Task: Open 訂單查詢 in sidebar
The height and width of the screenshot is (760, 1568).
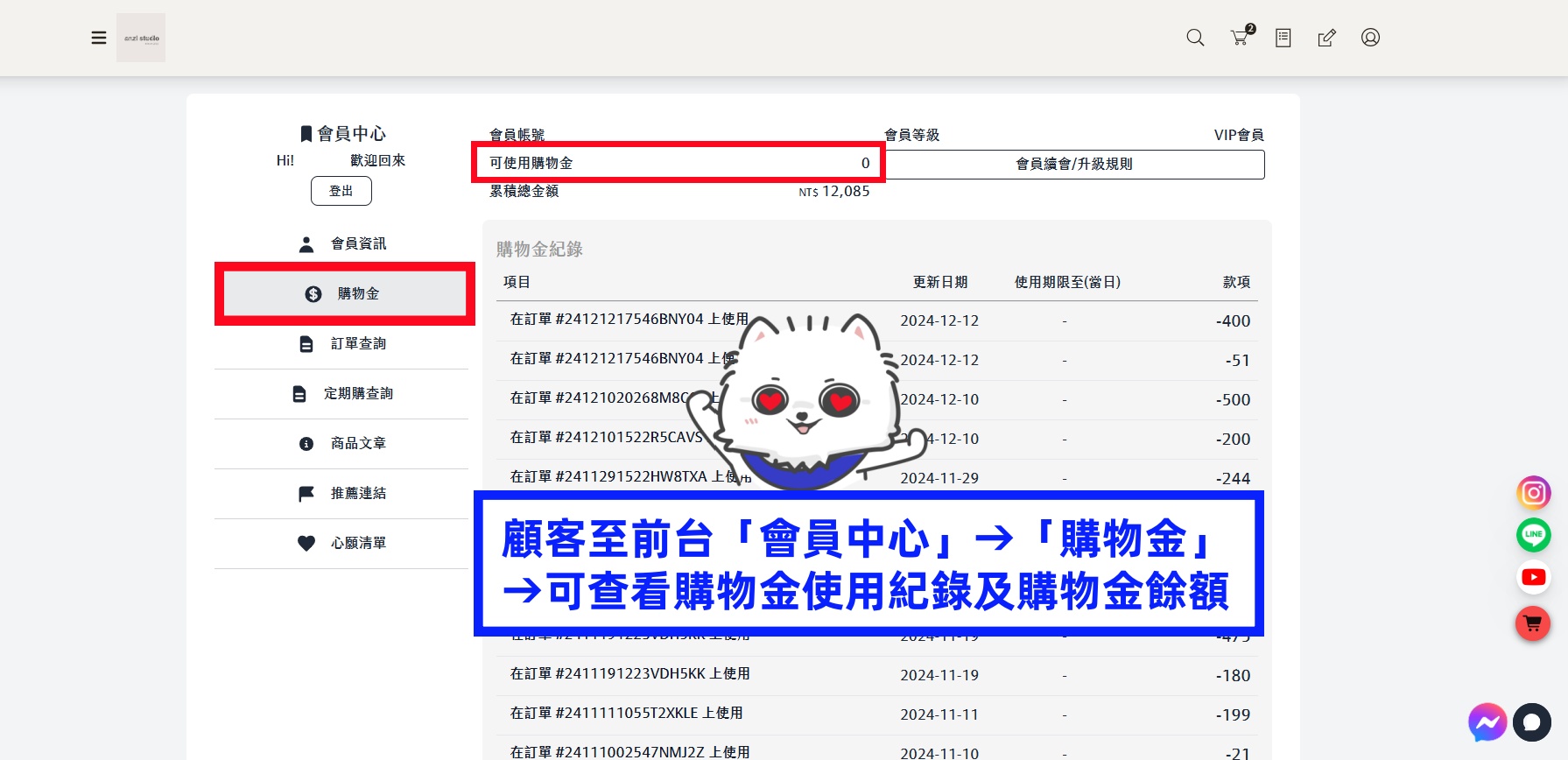Action: coord(341,344)
